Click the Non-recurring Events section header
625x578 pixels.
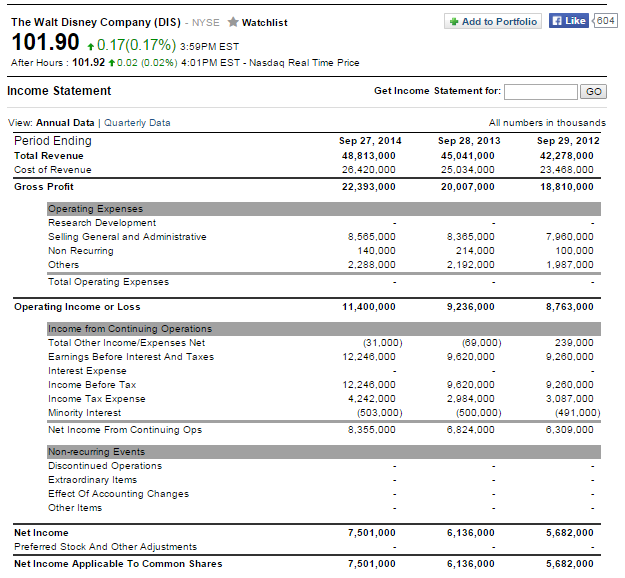coord(324,452)
